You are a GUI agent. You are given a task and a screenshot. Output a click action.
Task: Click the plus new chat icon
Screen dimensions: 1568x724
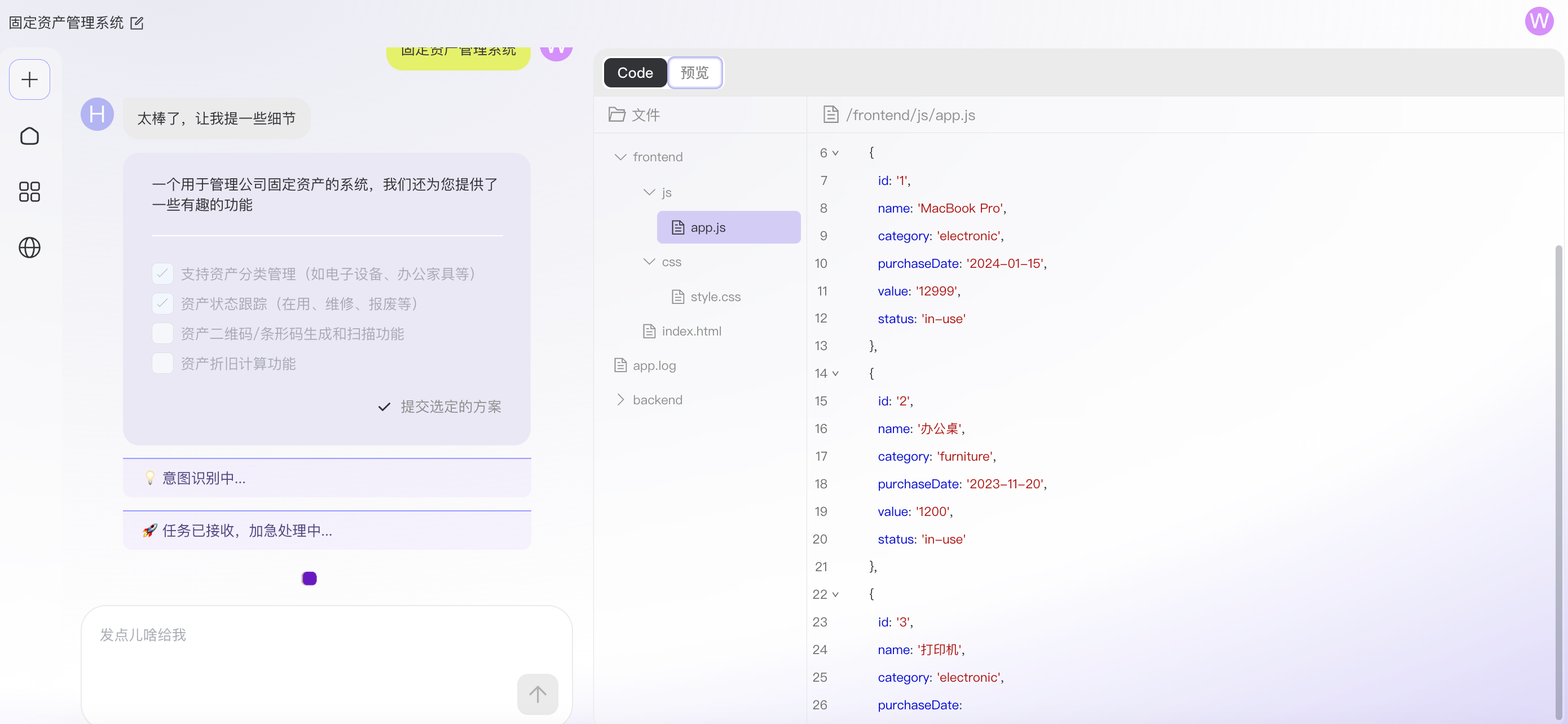(29, 80)
